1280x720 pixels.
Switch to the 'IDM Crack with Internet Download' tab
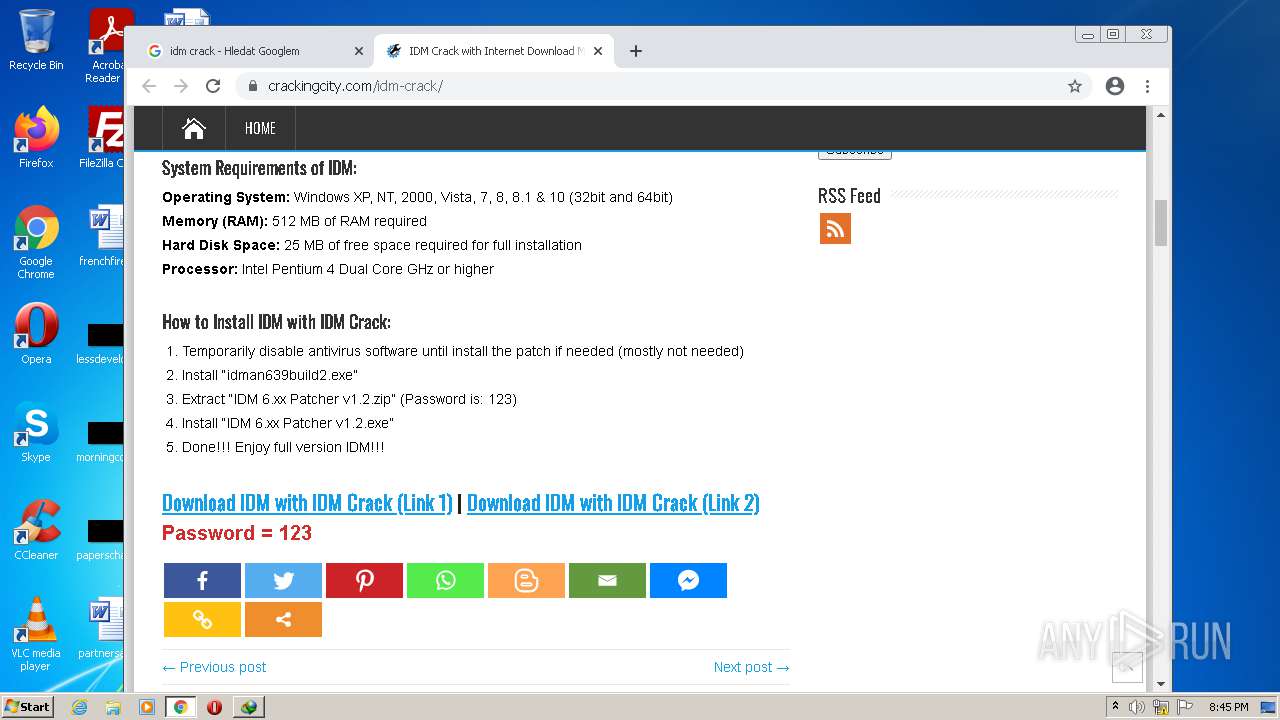(x=495, y=51)
